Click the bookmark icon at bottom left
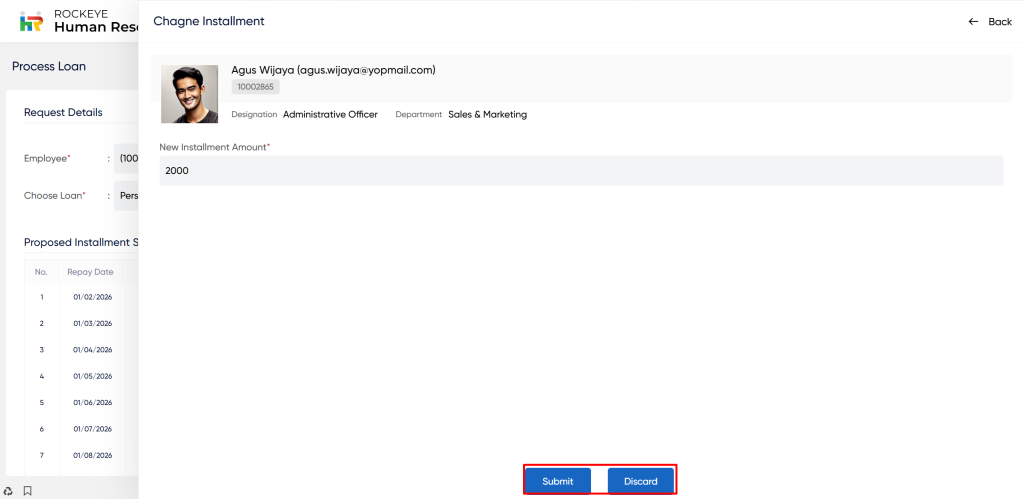The height and width of the screenshot is (499, 1024). pos(28,491)
